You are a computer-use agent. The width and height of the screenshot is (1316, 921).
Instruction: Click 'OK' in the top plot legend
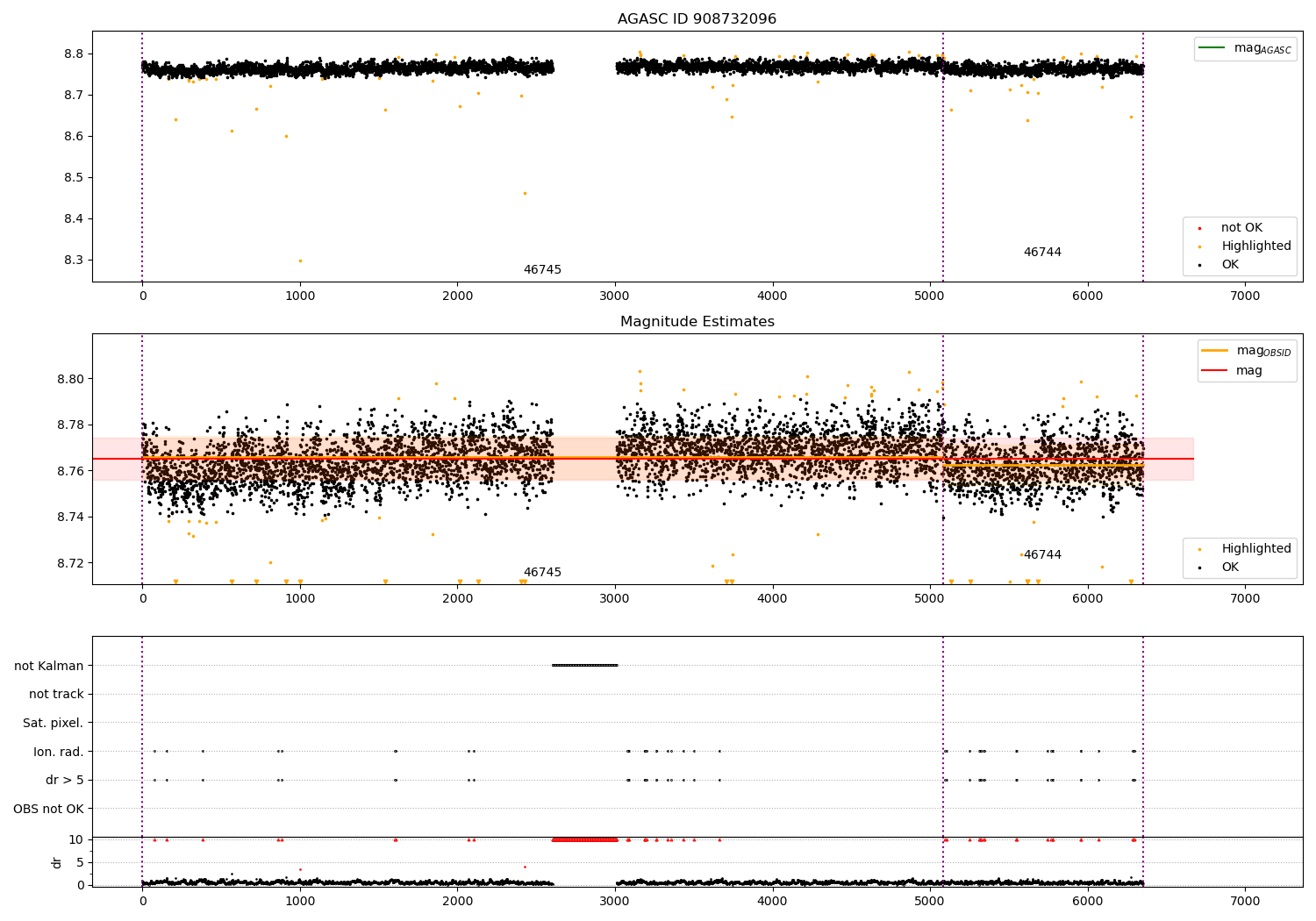(x=1230, y=265)
